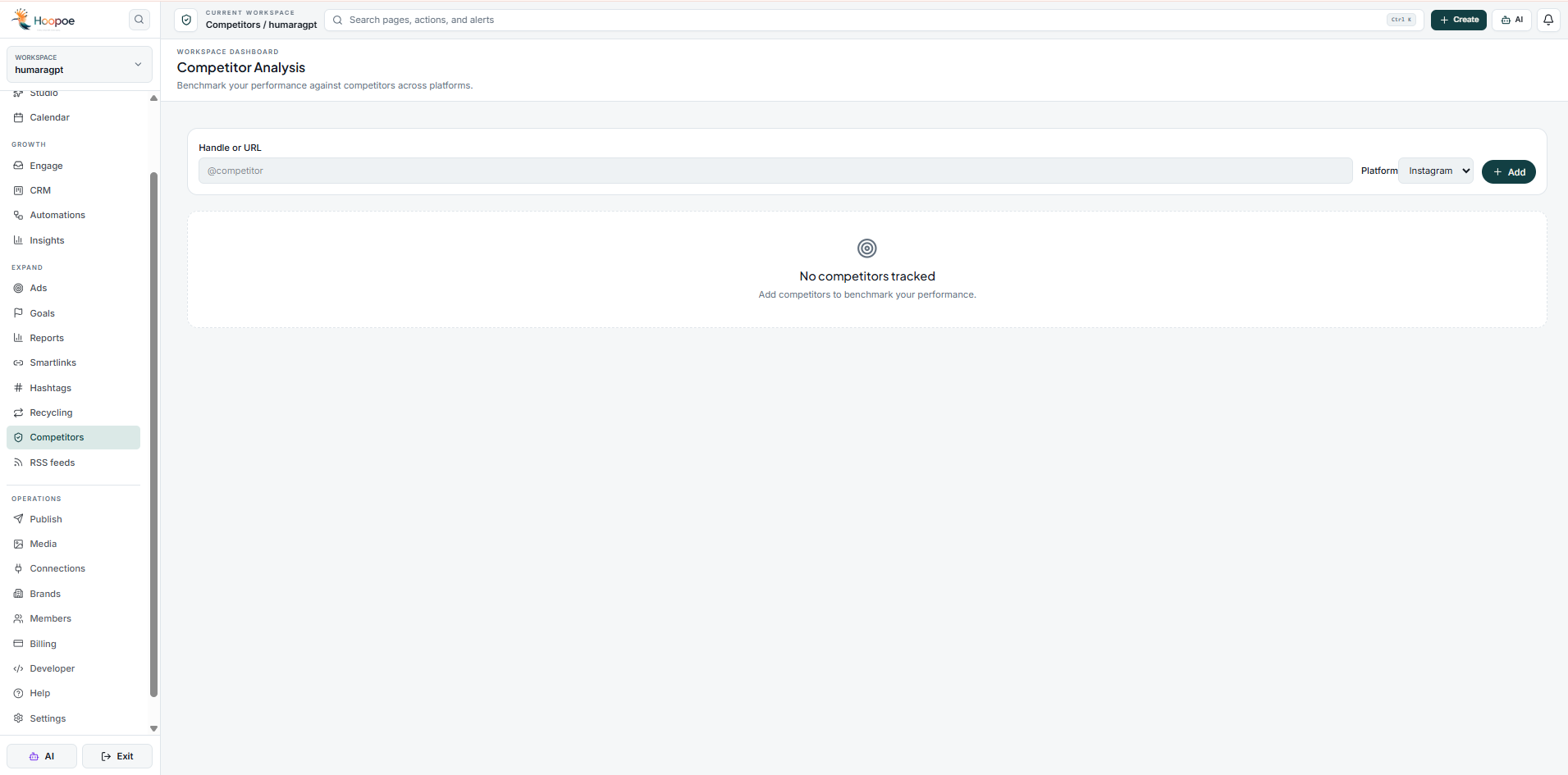
Task: Click the sidebar scroll down arrow
Action: click(153, 728)
